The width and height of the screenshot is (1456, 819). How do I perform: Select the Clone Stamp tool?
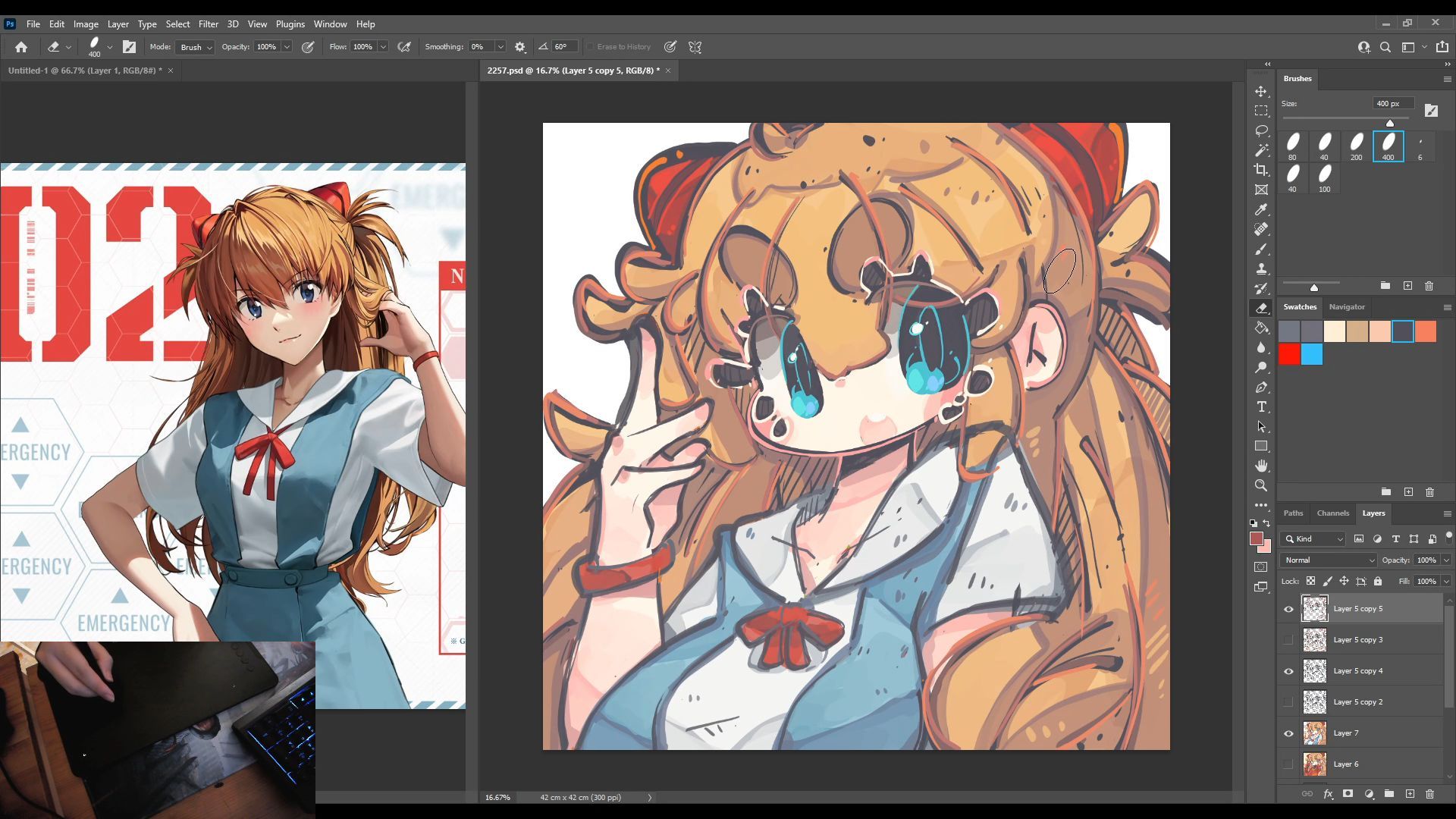click(1261, 268)
